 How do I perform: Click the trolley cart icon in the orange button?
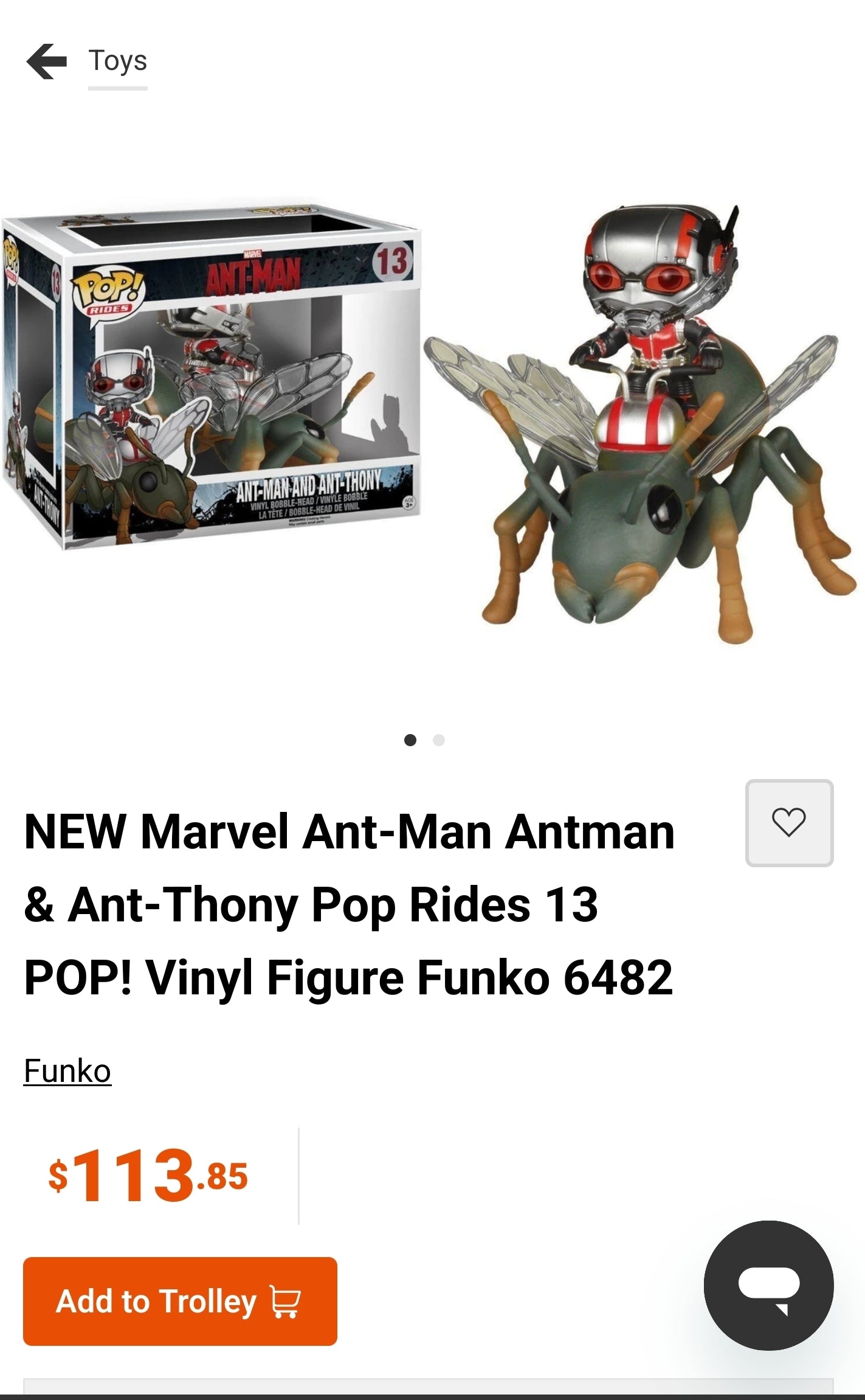coord(286,1303)
